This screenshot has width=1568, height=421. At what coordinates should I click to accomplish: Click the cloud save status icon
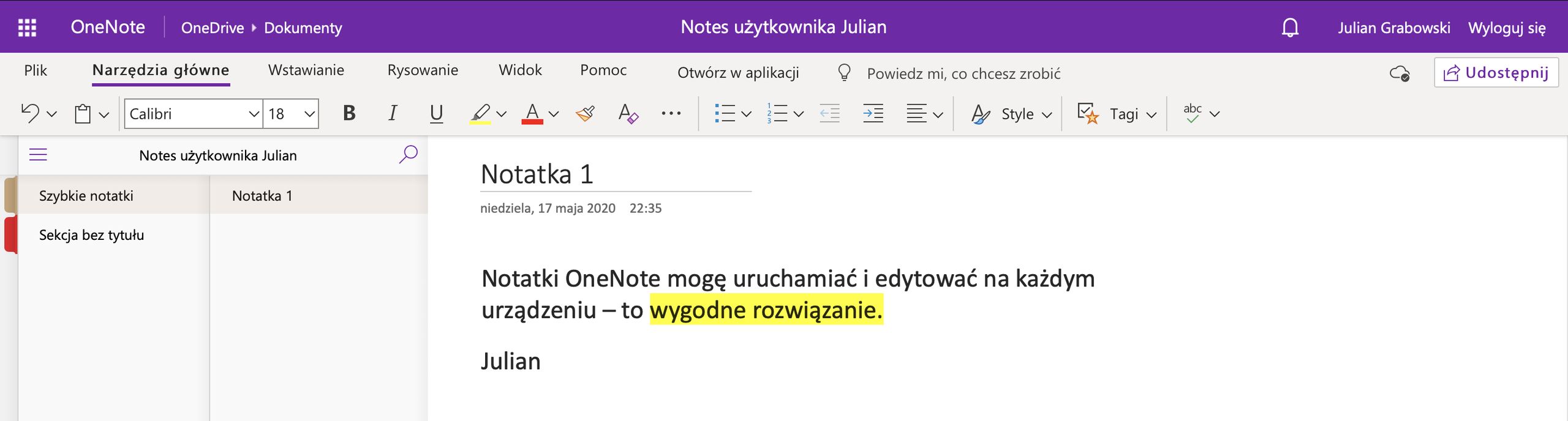[x=1400, y=73]
